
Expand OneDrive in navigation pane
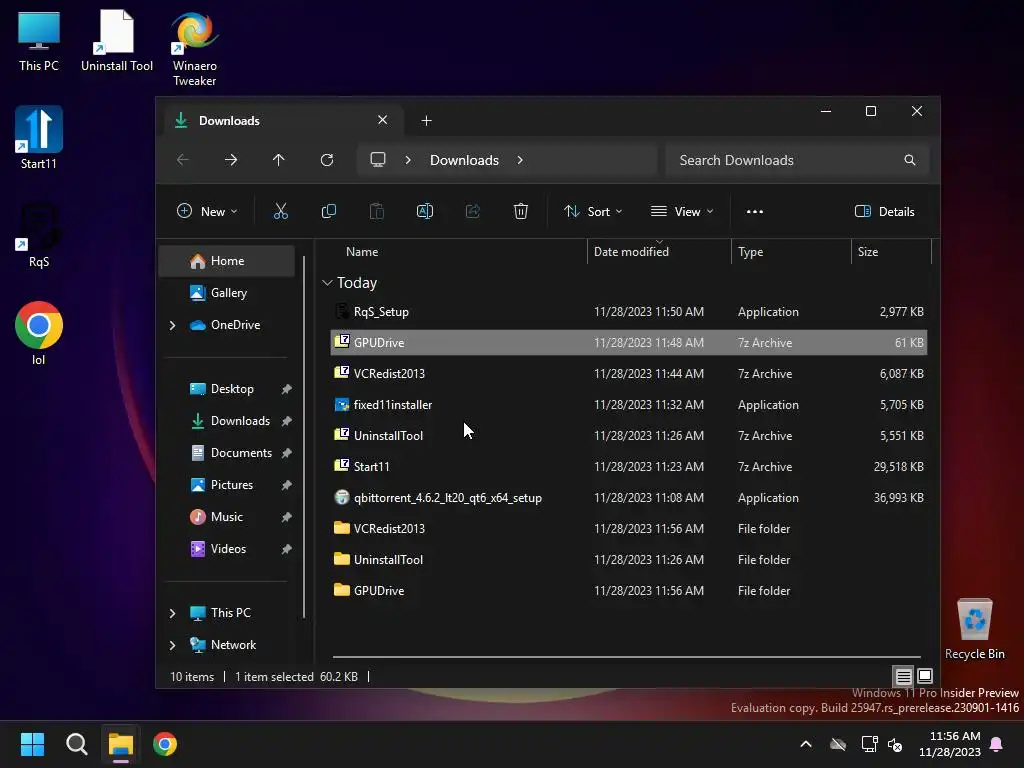(172, 325)
